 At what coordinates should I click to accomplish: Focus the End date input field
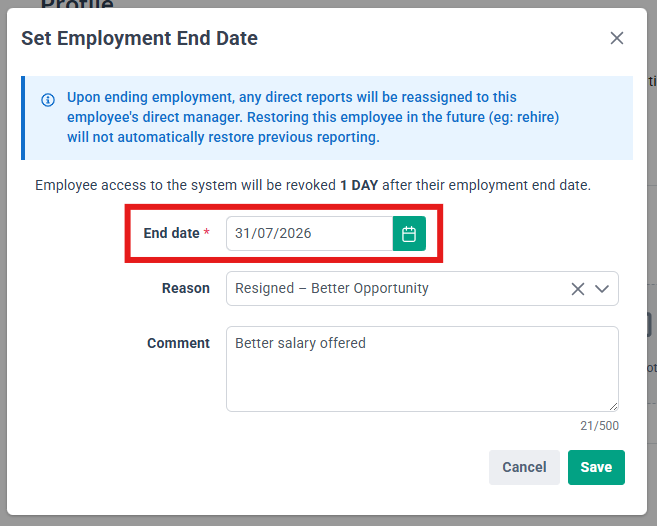(x=310, y=233)
